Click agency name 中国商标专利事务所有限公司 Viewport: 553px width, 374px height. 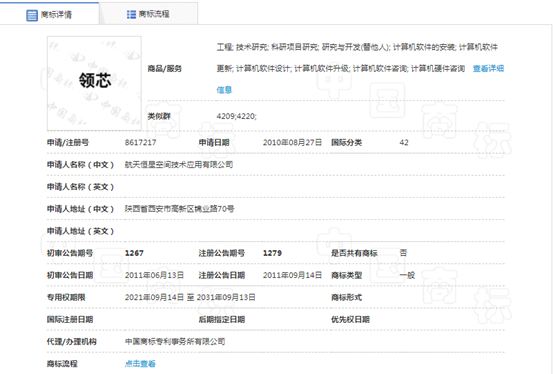175,342
